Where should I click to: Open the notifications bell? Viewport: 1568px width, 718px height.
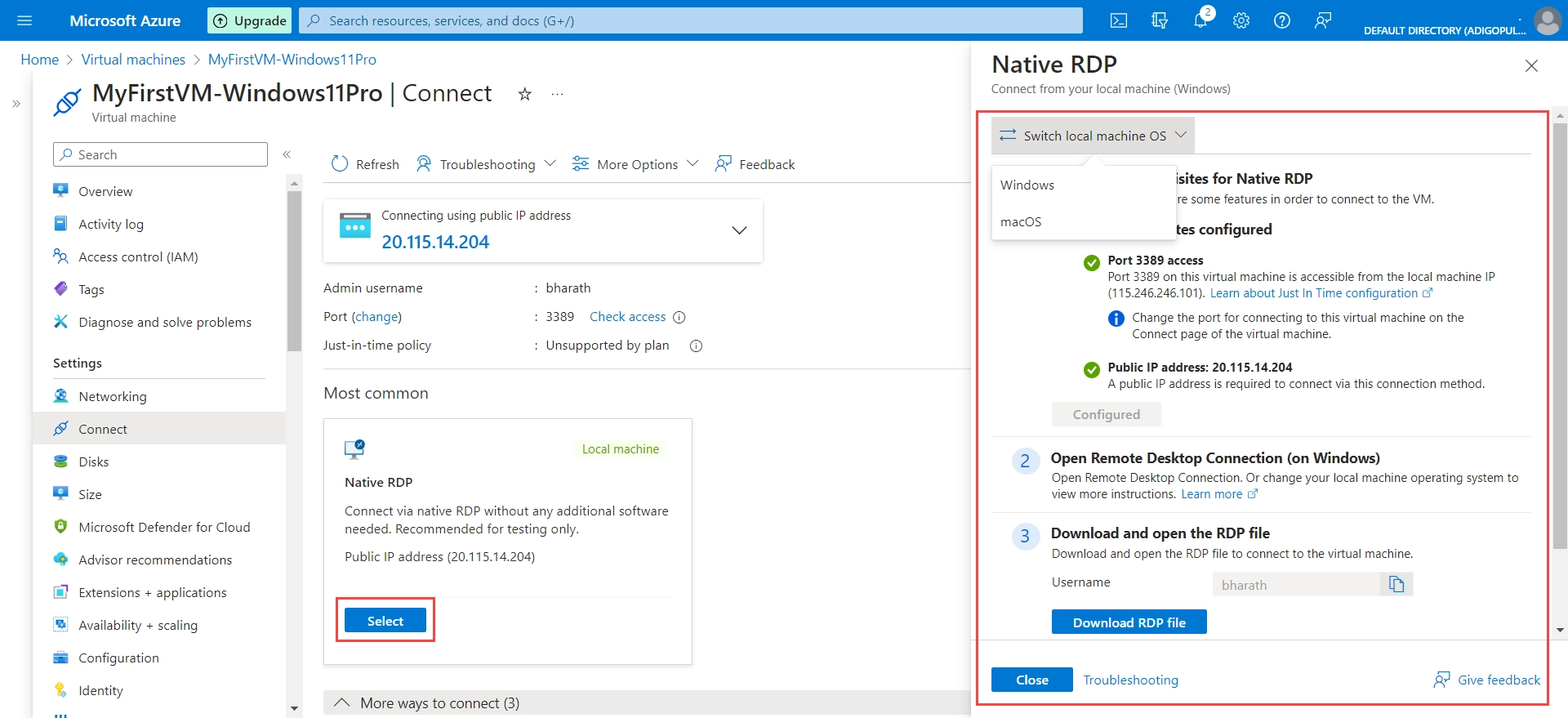pos(1200,20)
